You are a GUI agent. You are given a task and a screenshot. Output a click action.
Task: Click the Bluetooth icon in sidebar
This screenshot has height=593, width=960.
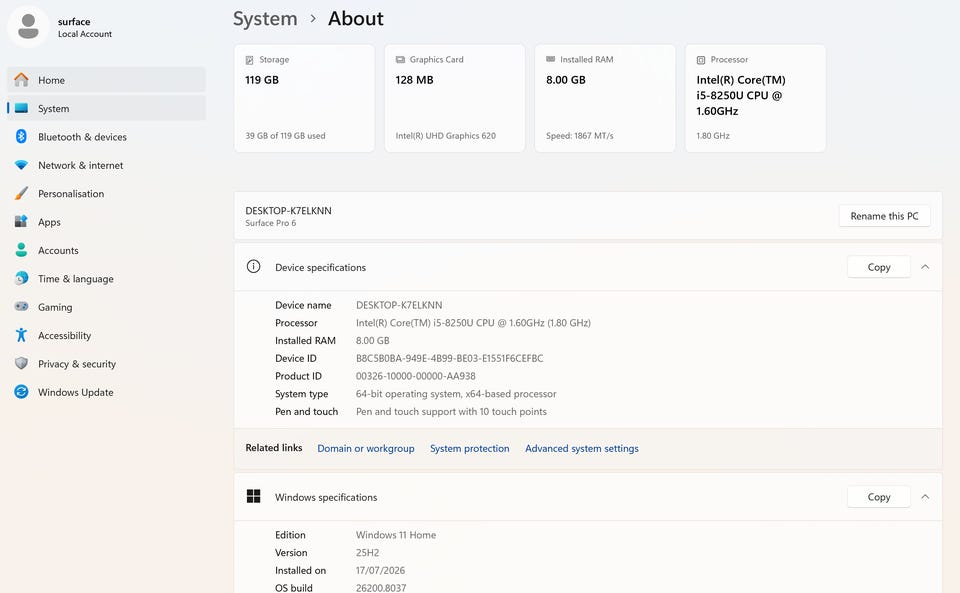pyautogui.click(x=21, y=136)
